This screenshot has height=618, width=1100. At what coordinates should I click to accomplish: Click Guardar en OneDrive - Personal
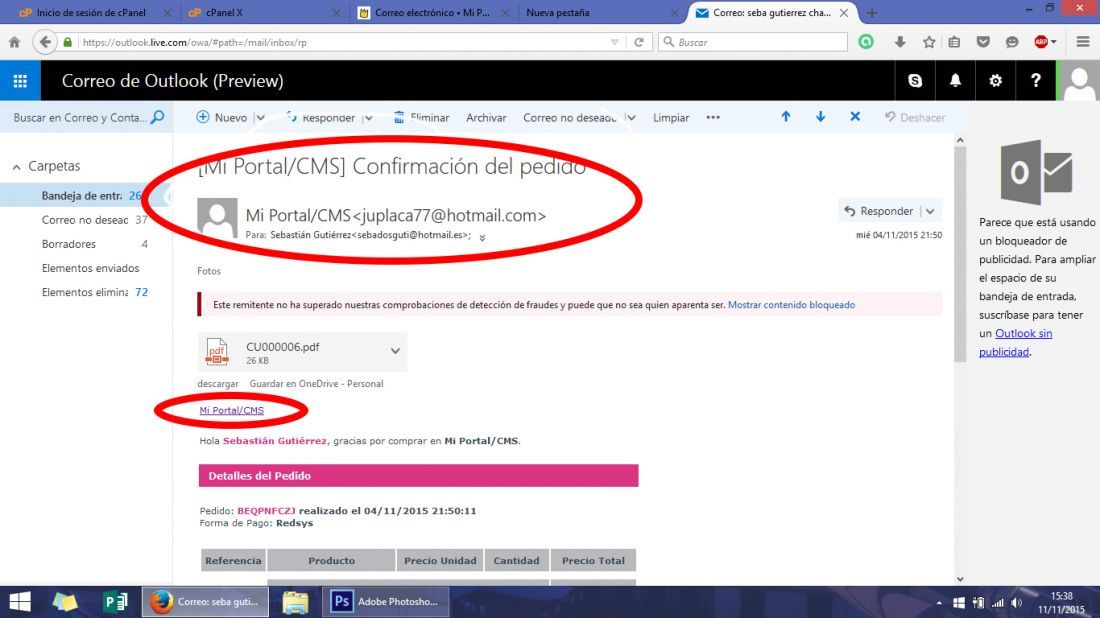[x=316, y=384]
